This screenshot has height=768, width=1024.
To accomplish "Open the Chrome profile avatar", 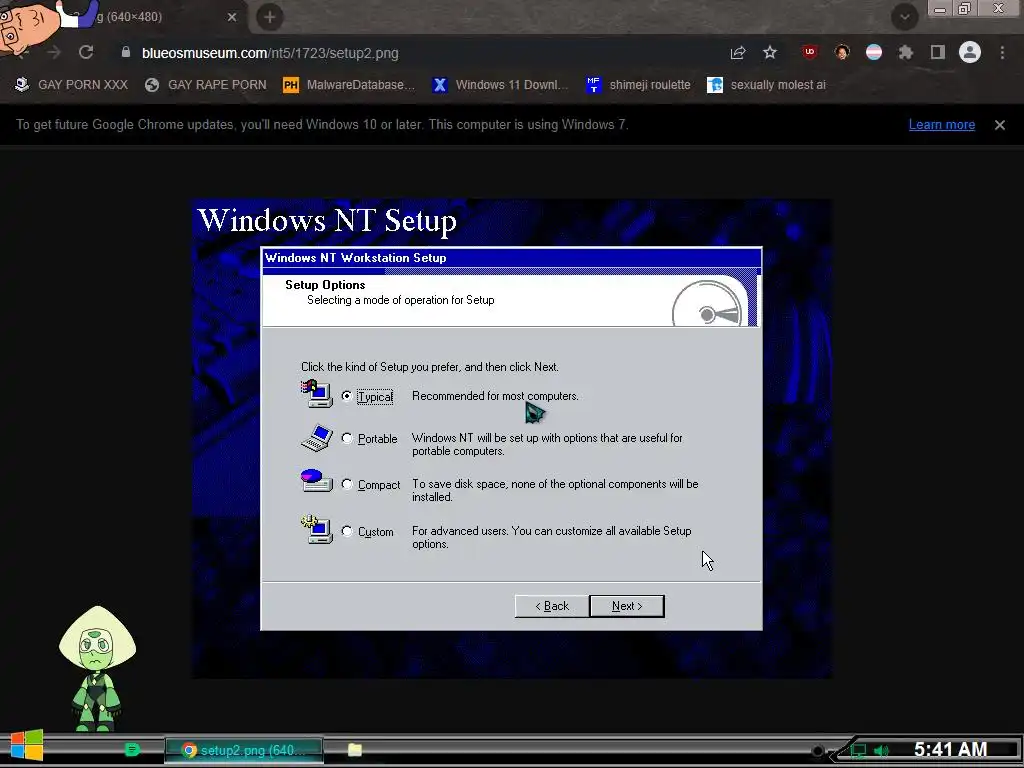I will (x=970, y=52).
